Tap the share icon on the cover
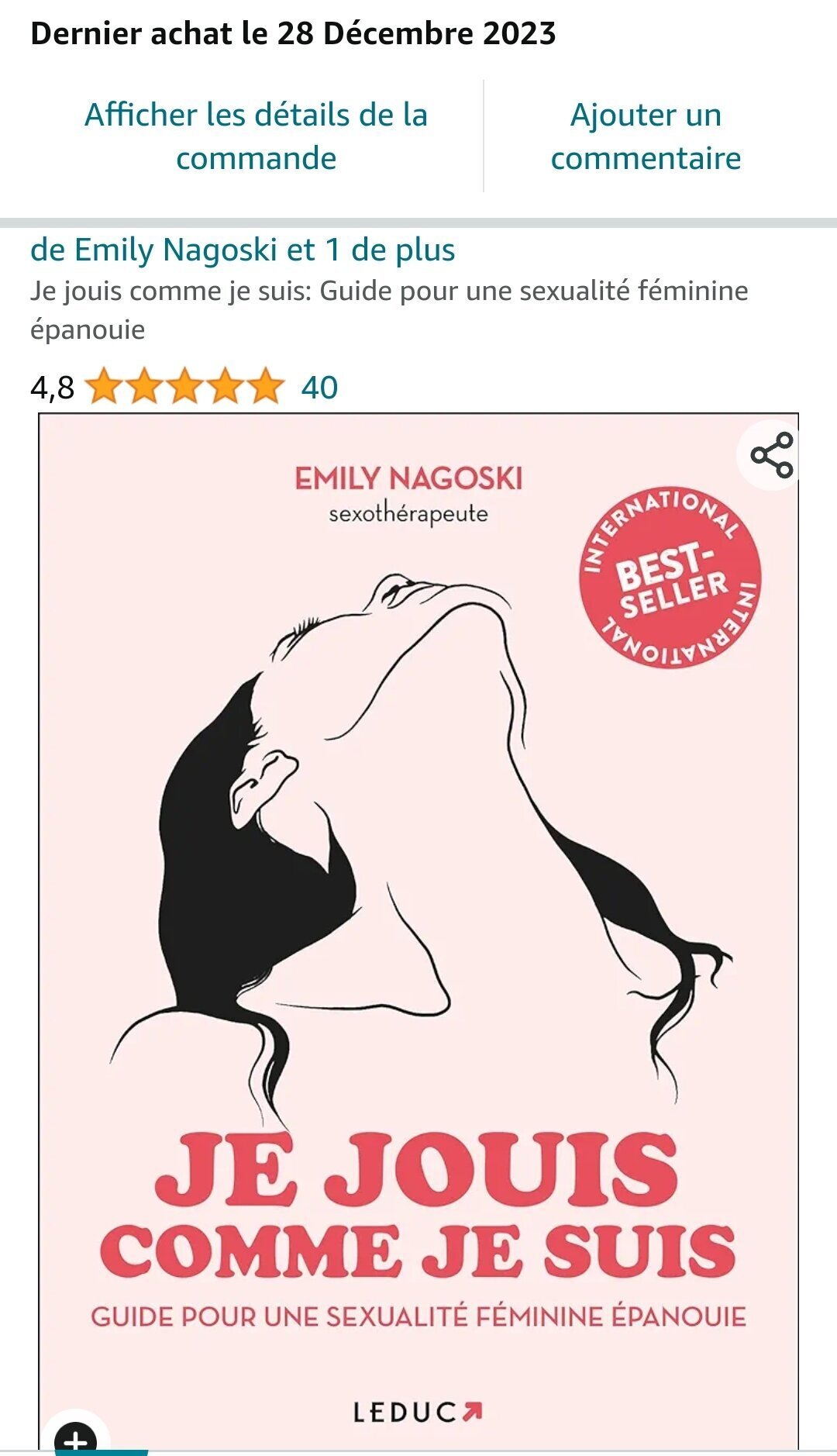The height and width of the screenshot is (1456, 837). (x=772, y=455)
